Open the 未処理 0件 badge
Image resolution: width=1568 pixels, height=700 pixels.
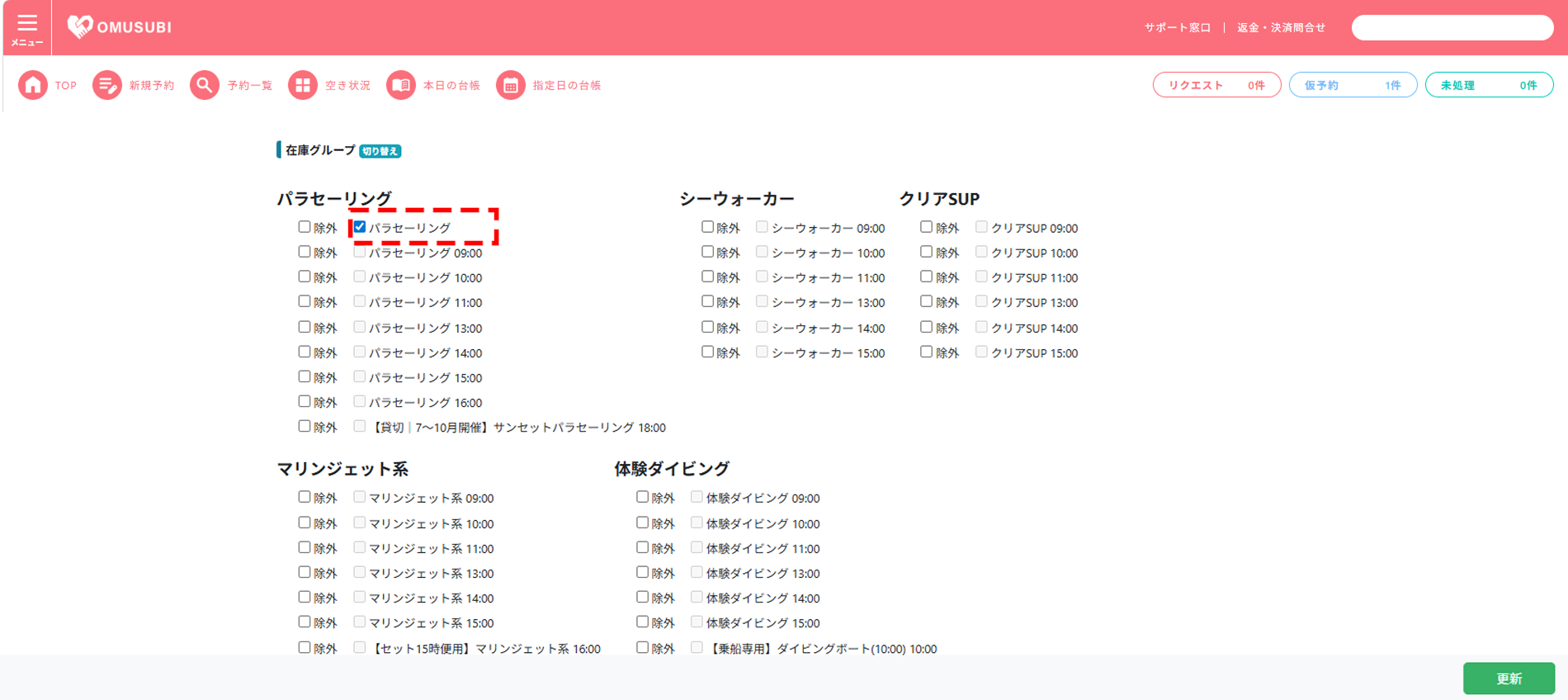[x=1489, y=85]
